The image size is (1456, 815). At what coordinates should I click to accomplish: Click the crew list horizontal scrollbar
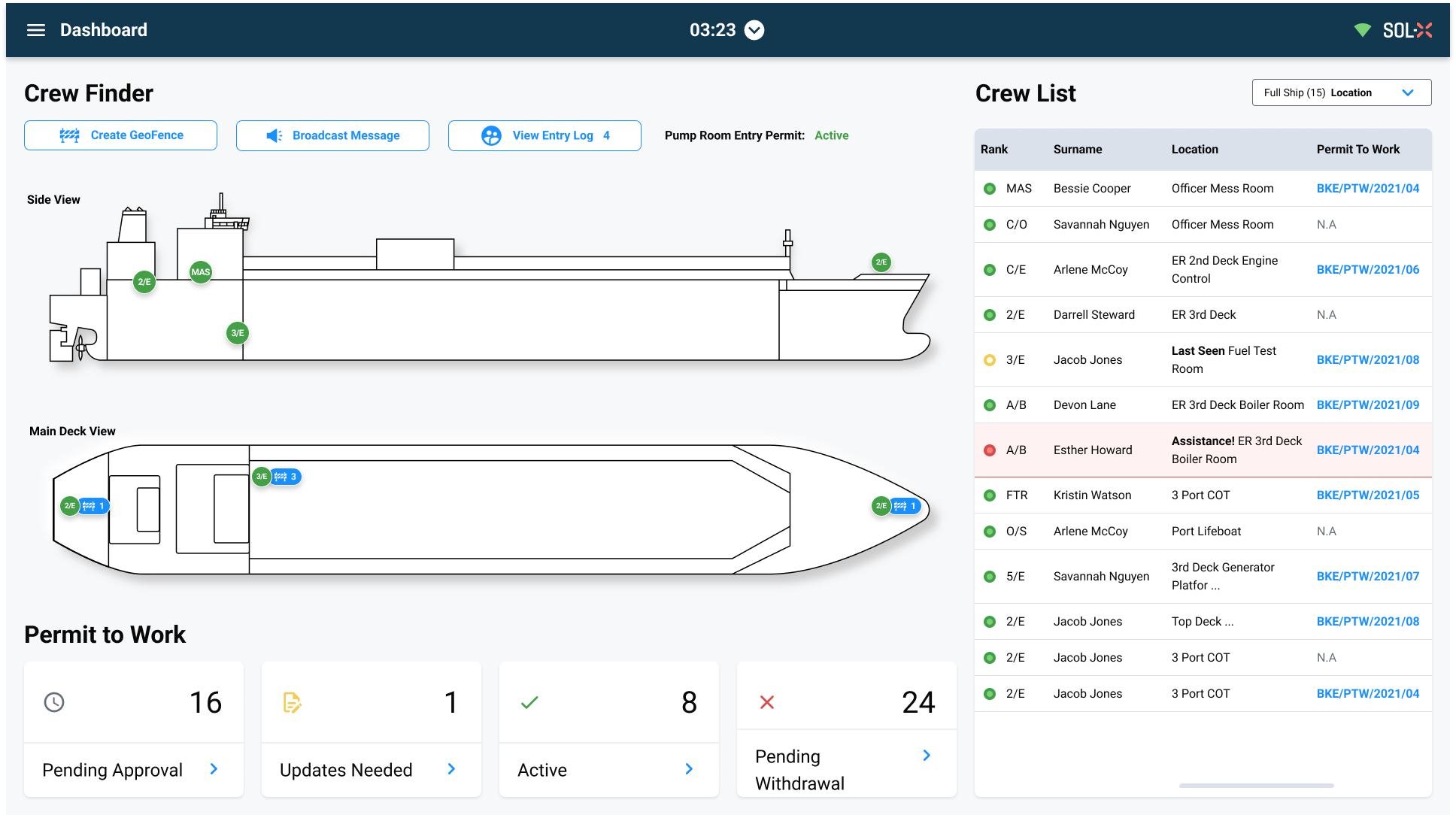click(x=1256, y=786)
